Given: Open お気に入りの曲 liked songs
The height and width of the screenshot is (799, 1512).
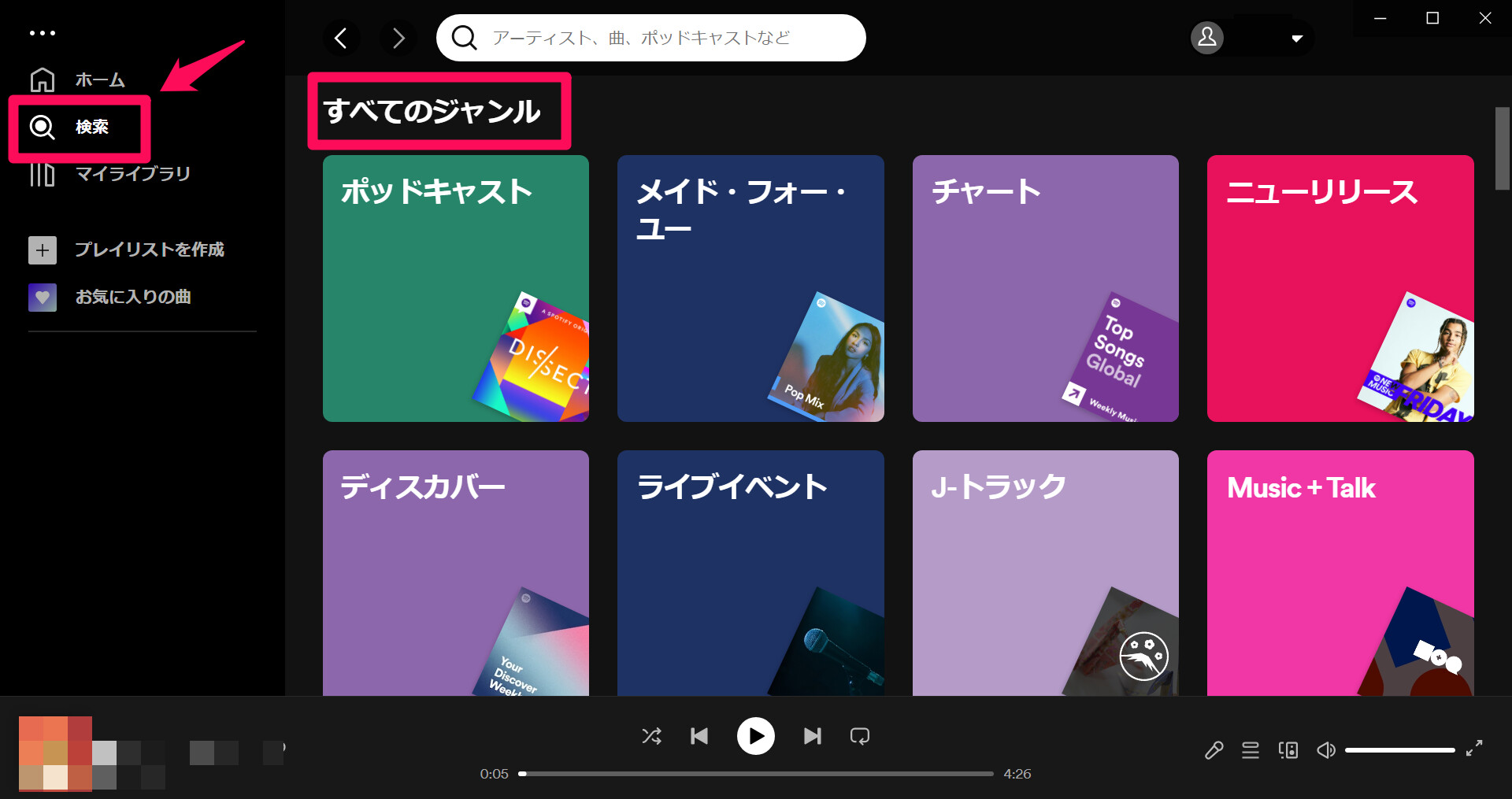Looking at the screenshot, I should (133, 297).
